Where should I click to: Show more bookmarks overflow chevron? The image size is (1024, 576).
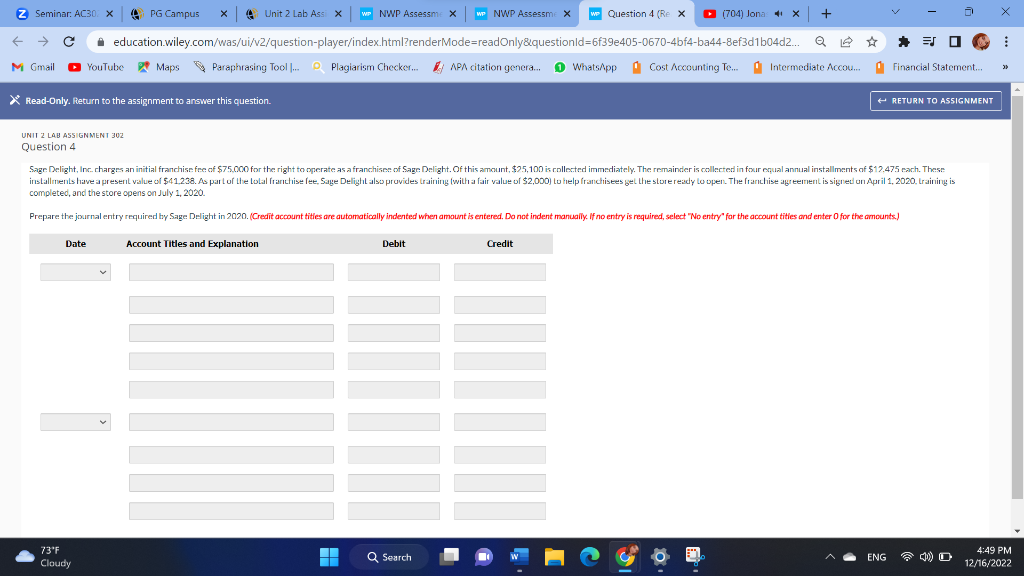click(1005, 67)
